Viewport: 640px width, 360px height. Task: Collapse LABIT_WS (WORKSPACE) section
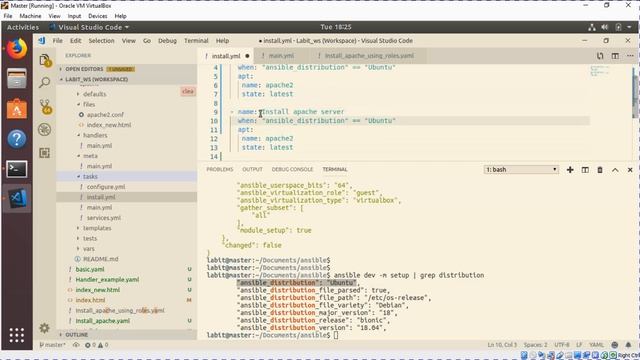coord(96,79)
